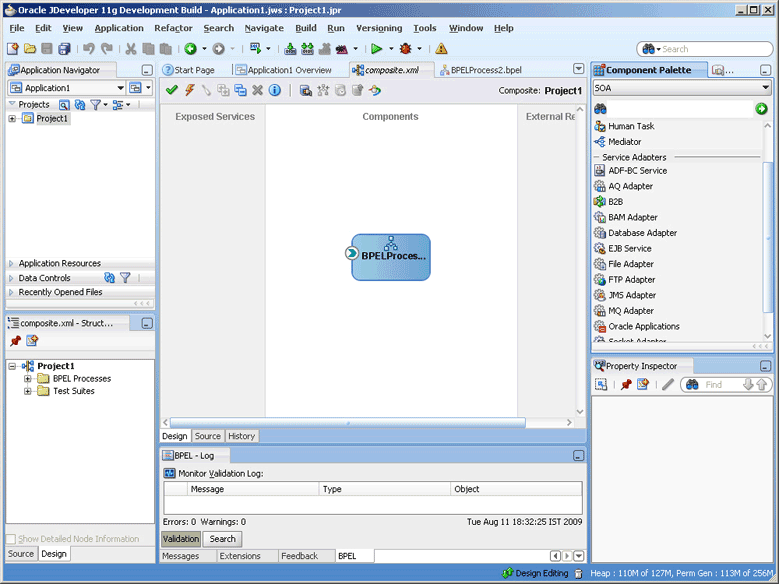Screen dimensions: 779x584
Task: Click the green Run arrow in main toolbar
Action: (x=376, y=48)
